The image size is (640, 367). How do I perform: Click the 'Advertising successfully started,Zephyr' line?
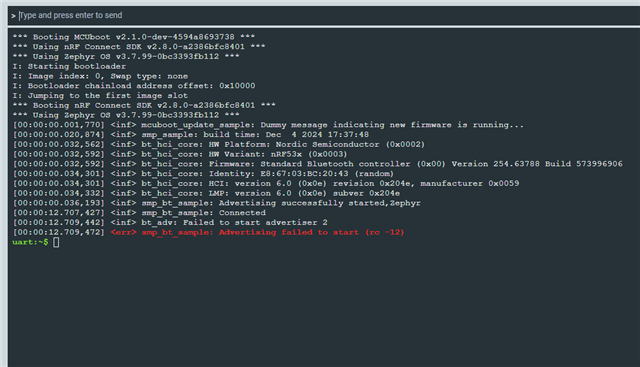click(x=217, y=203)
